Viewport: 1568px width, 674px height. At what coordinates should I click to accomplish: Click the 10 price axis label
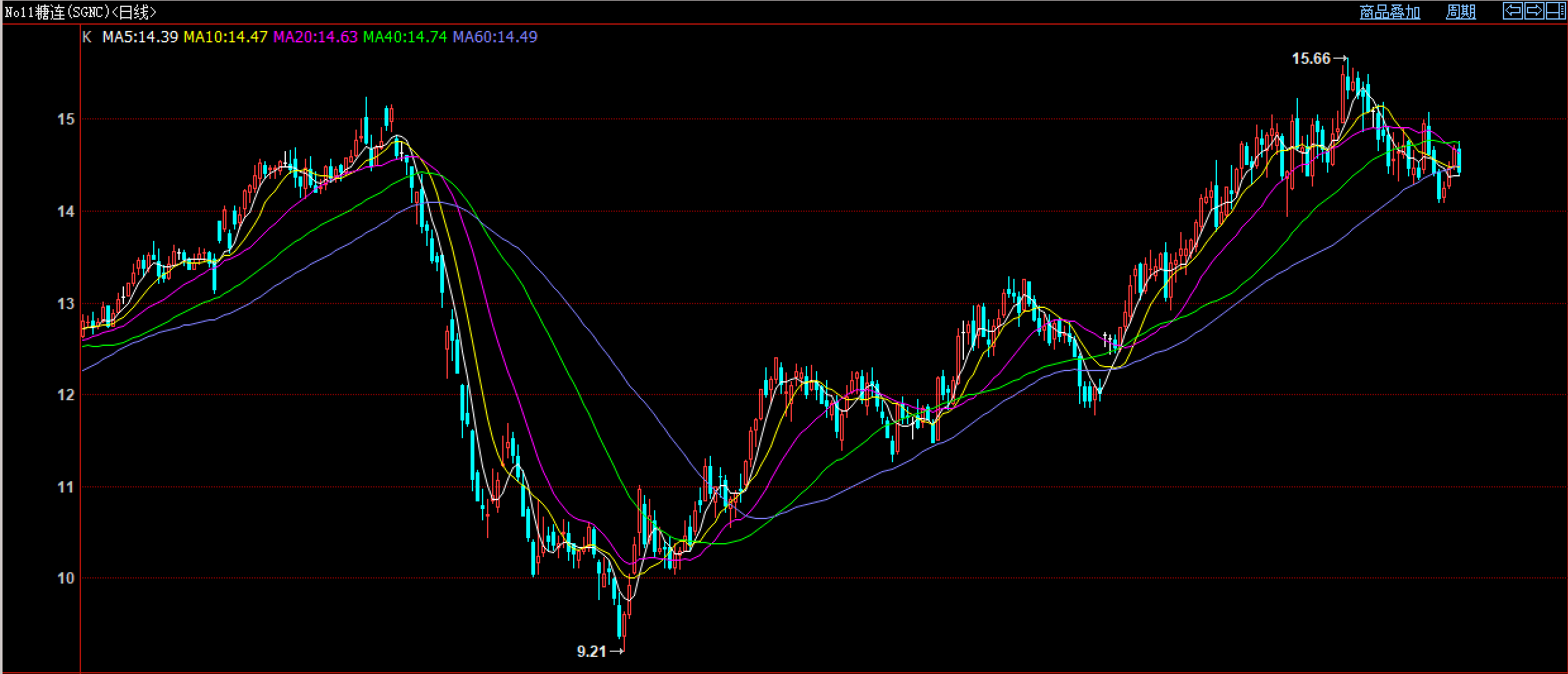point(66,578)
